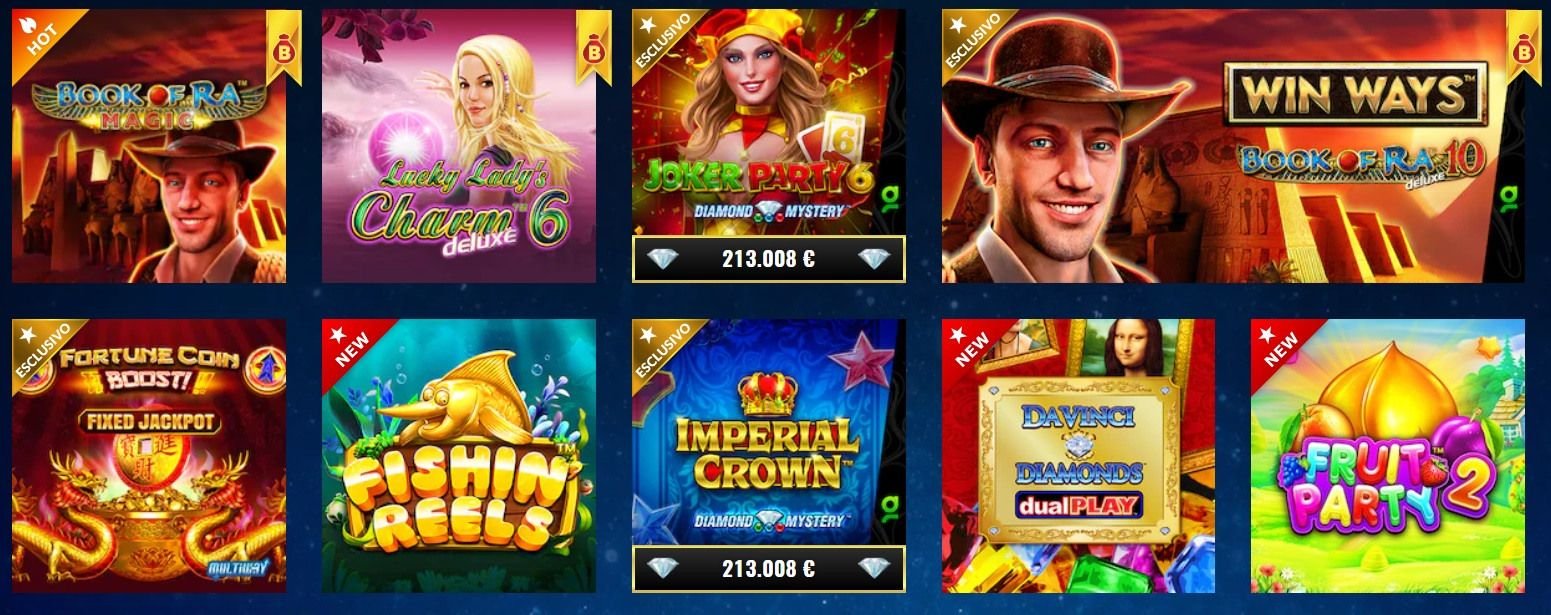
Task: Launch the Fruit Party 2 game
Action: 1388,456
